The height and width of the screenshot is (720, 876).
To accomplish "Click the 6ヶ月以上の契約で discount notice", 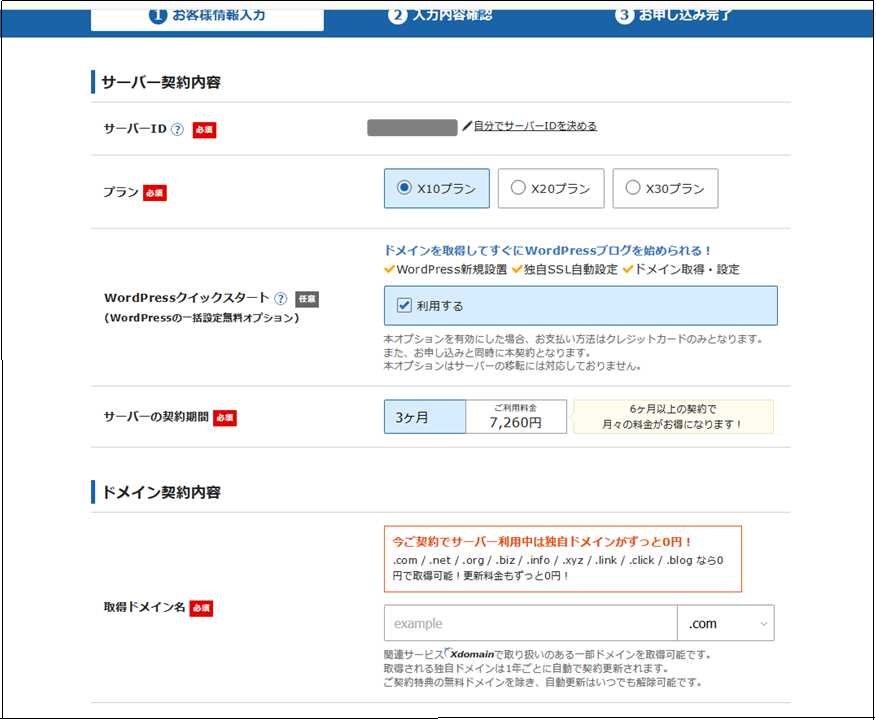I will (x=673, y=417).
